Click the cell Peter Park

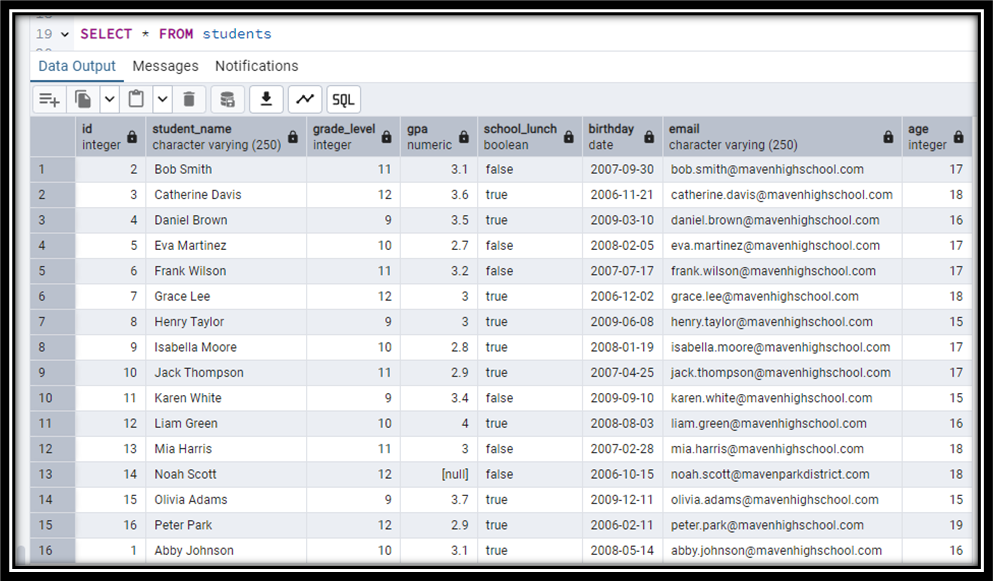[226, 525]
